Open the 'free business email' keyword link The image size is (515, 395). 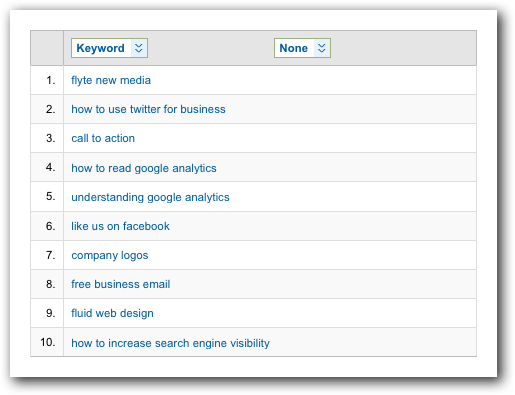[x=121, y=284]
